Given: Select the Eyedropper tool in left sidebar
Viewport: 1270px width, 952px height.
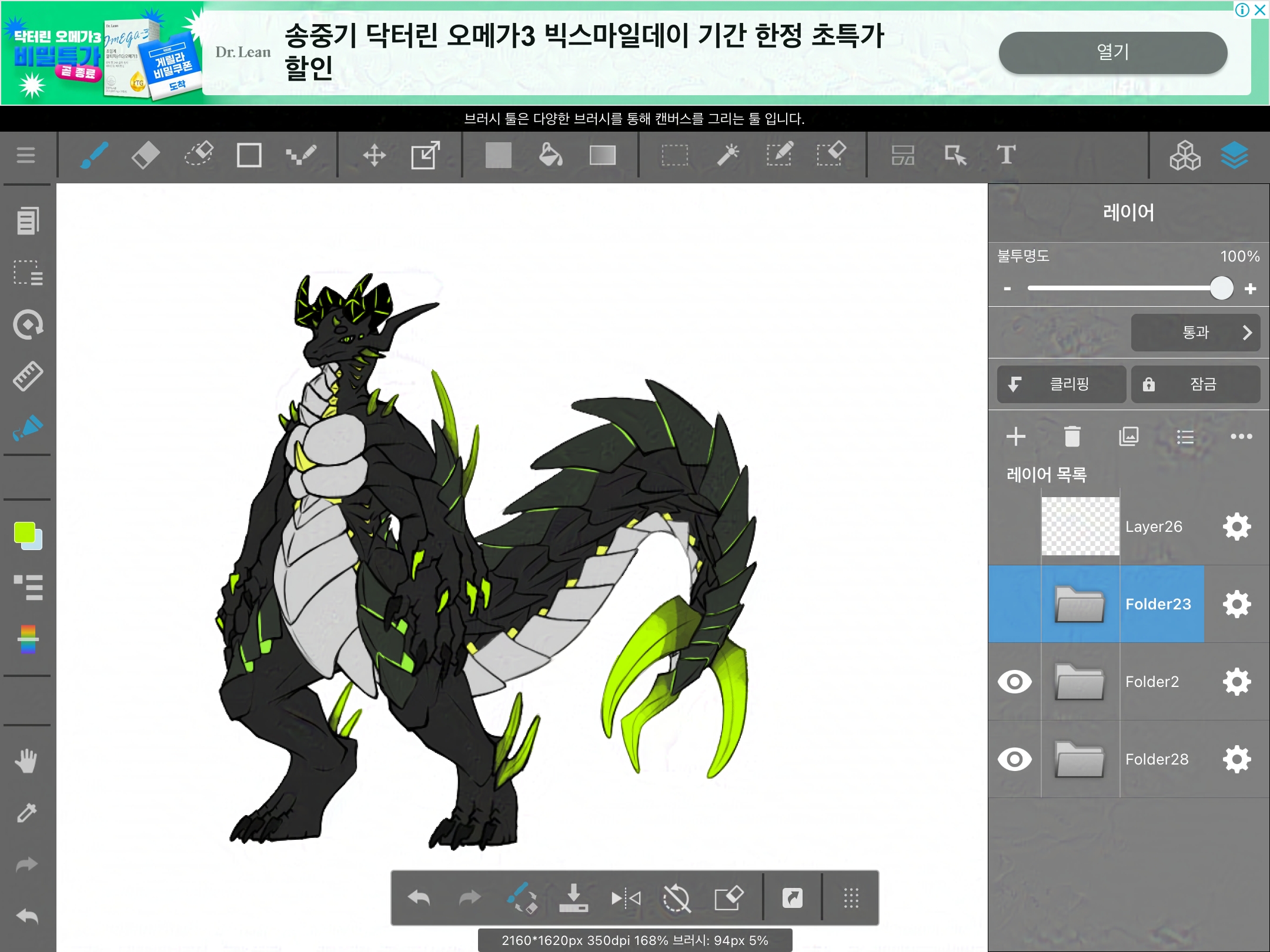Looking at the screenshot, I should 27,813.
